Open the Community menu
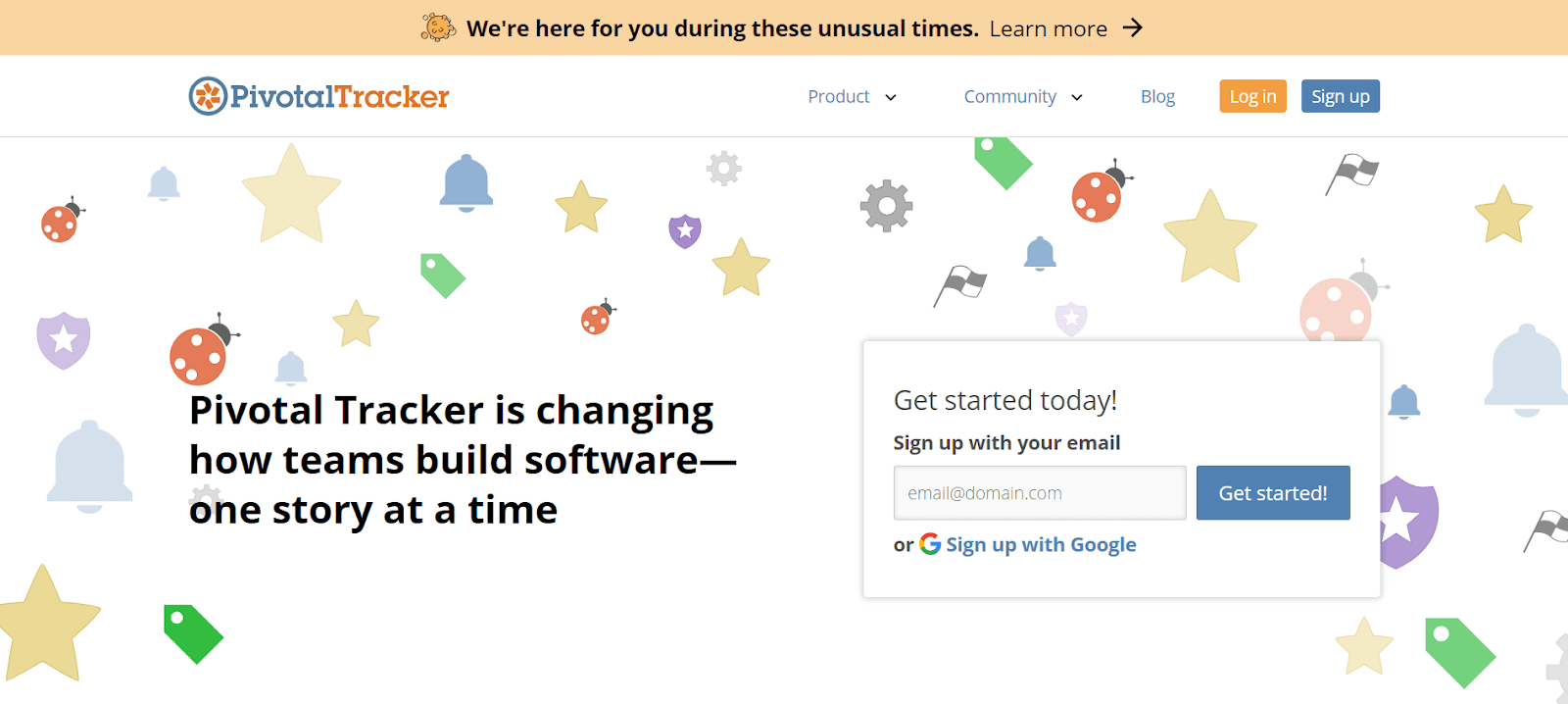Viewport: 1568px width, 704px height. [x=1009, y=97]
